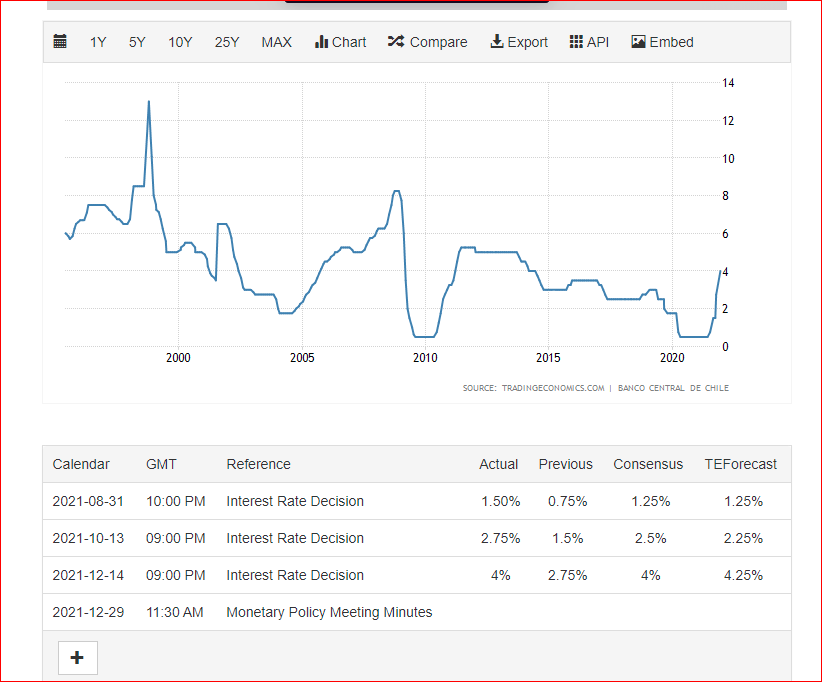
Task: Select the 5Y time range
Action: pyautogui.click(x=137, y=42)
